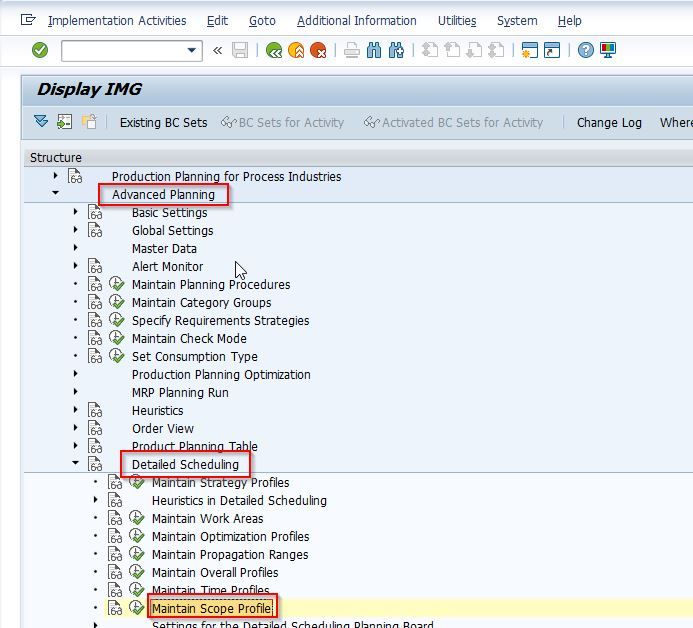693x628 pixels.
Task: Click the Customize Local Layout monitor icon
Action: click(x=608, y=50)
